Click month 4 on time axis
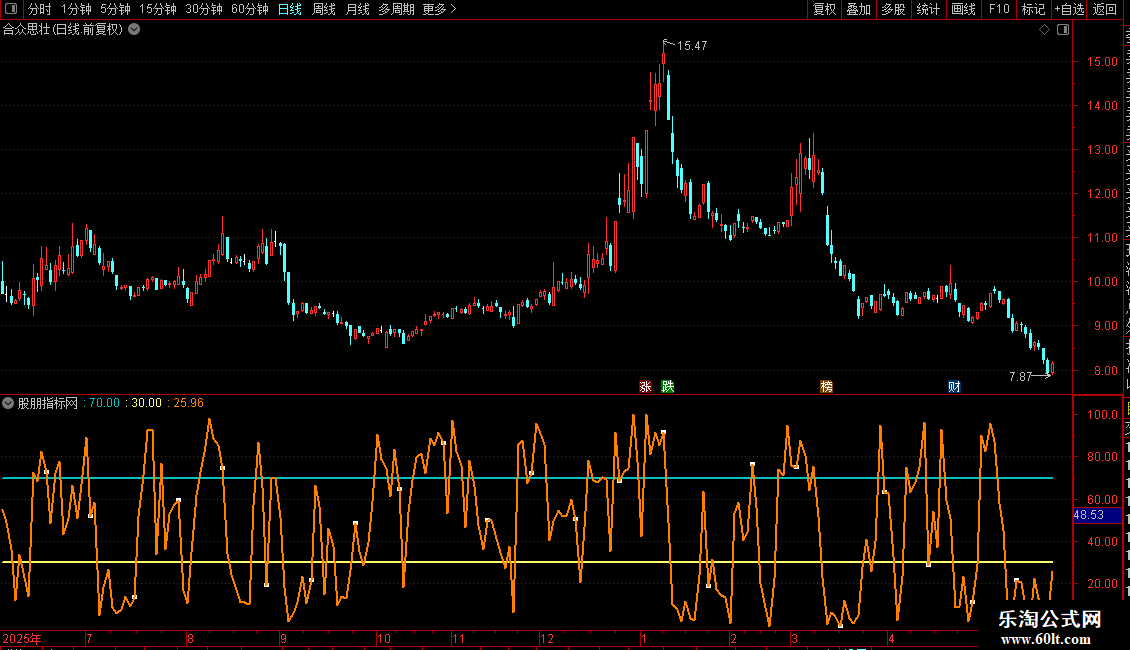Image resolution: width=1130 pixels, height=650 pixels. [891, 638]
